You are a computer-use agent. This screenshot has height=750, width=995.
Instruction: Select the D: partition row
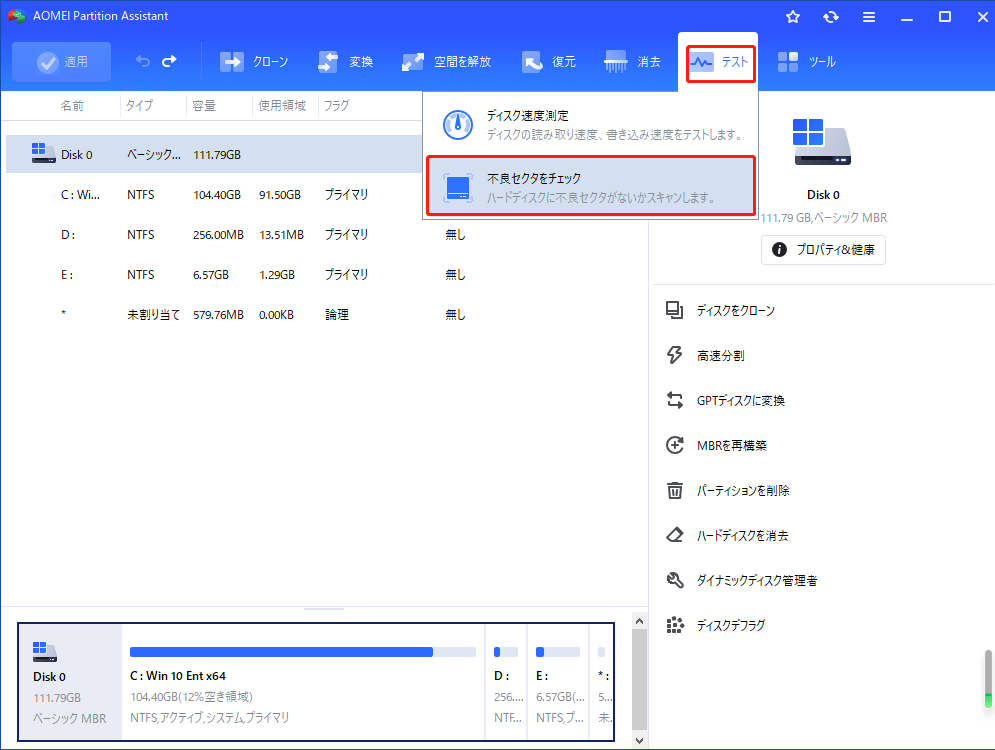point(327,235)
